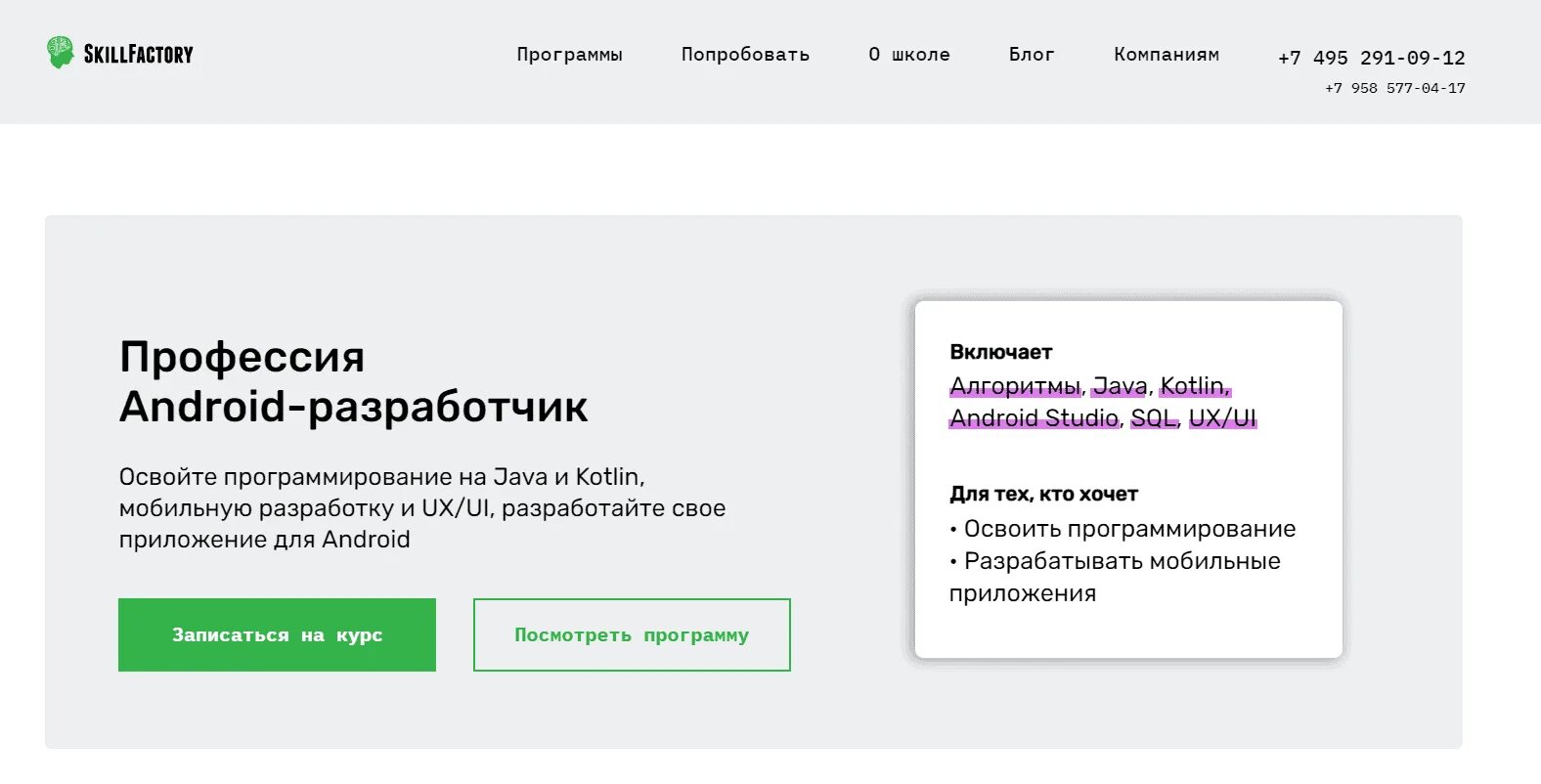Screen dimensions: 1541x784
Task: Click the Посмотреть программу button
Action: [x=632, y=634]
